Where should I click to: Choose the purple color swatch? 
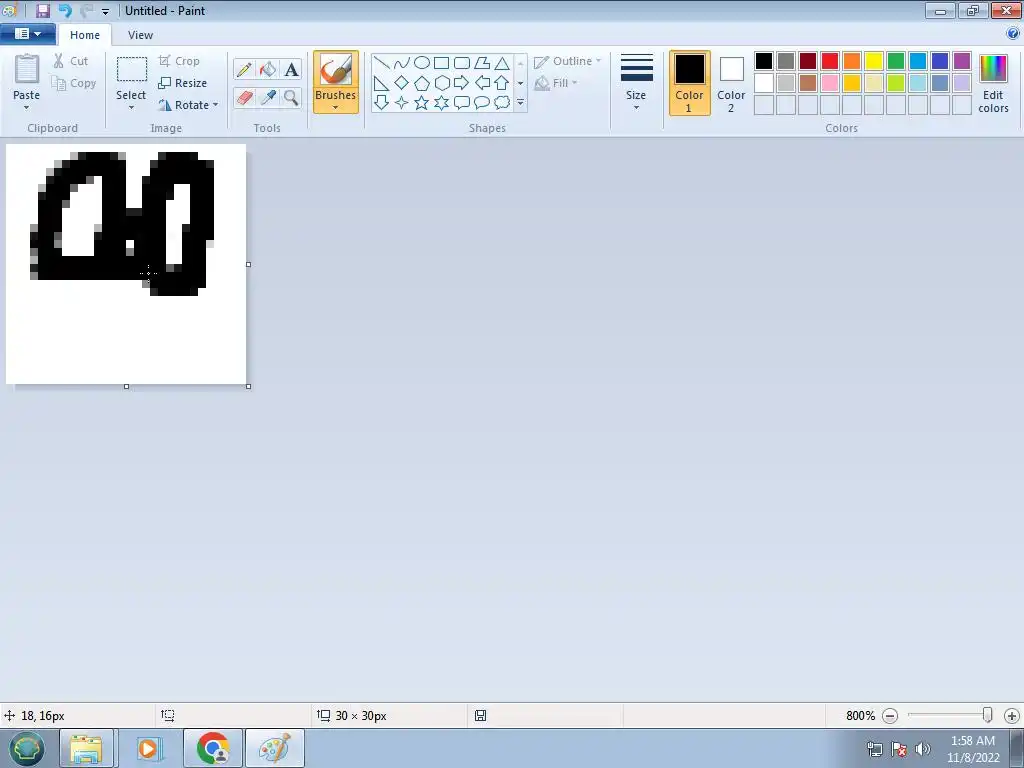tap(962, 61)
